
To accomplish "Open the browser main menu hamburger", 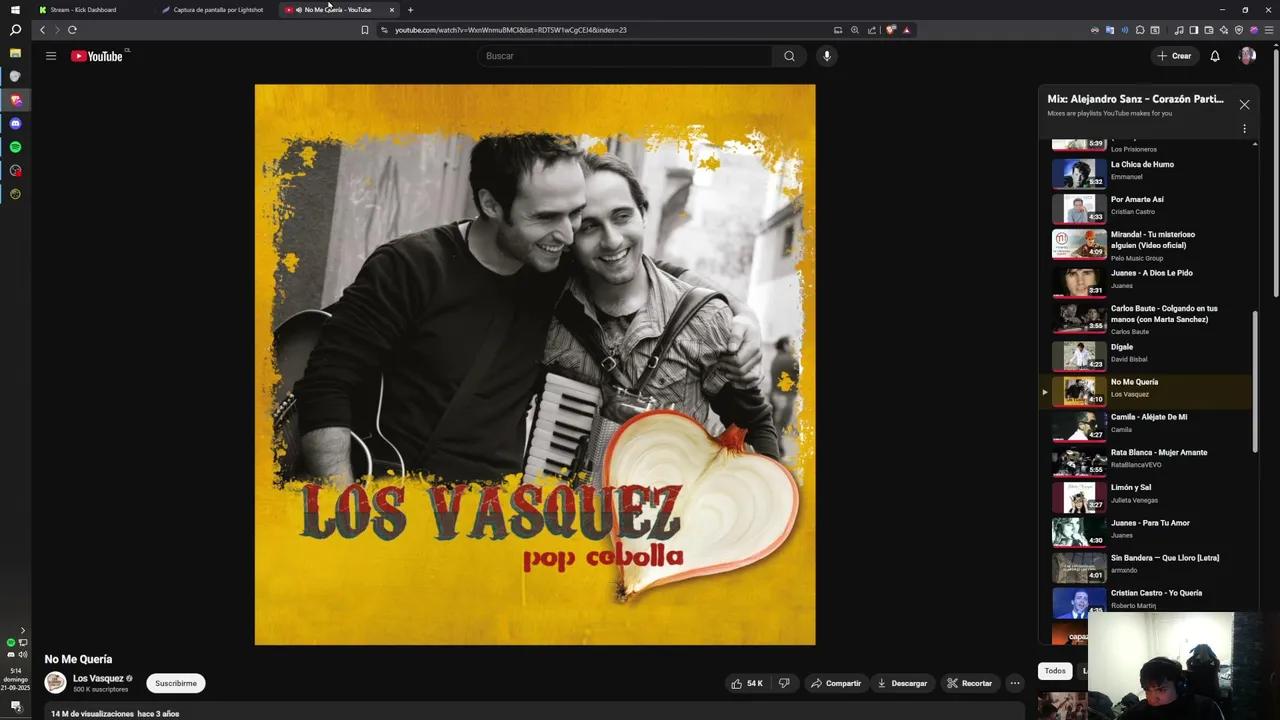I will [1269, 30].
